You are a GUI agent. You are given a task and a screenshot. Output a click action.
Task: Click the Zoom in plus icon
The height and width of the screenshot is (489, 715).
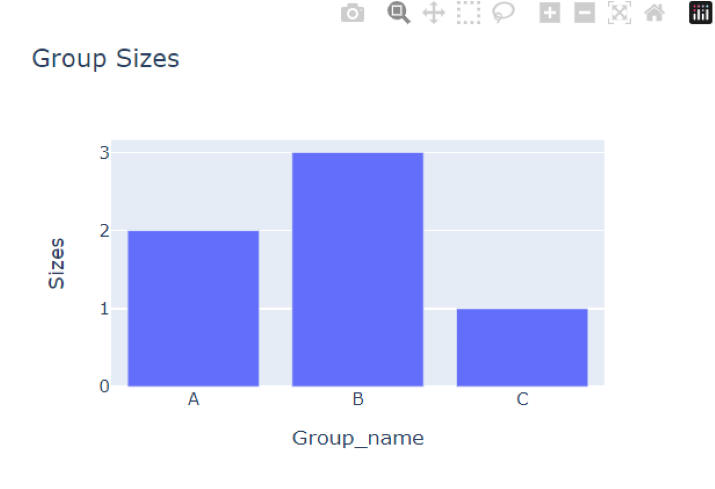(x=550, y=13)
